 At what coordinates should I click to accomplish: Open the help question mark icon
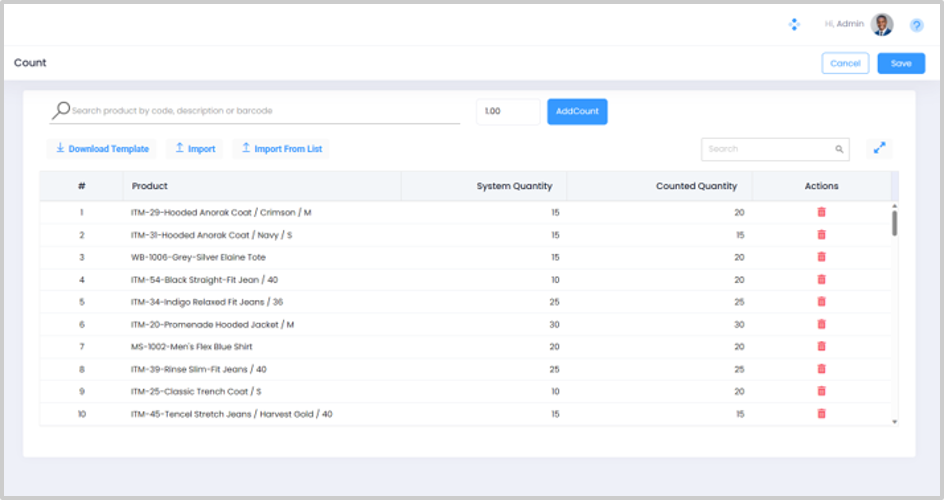click(x=916, y=25)
